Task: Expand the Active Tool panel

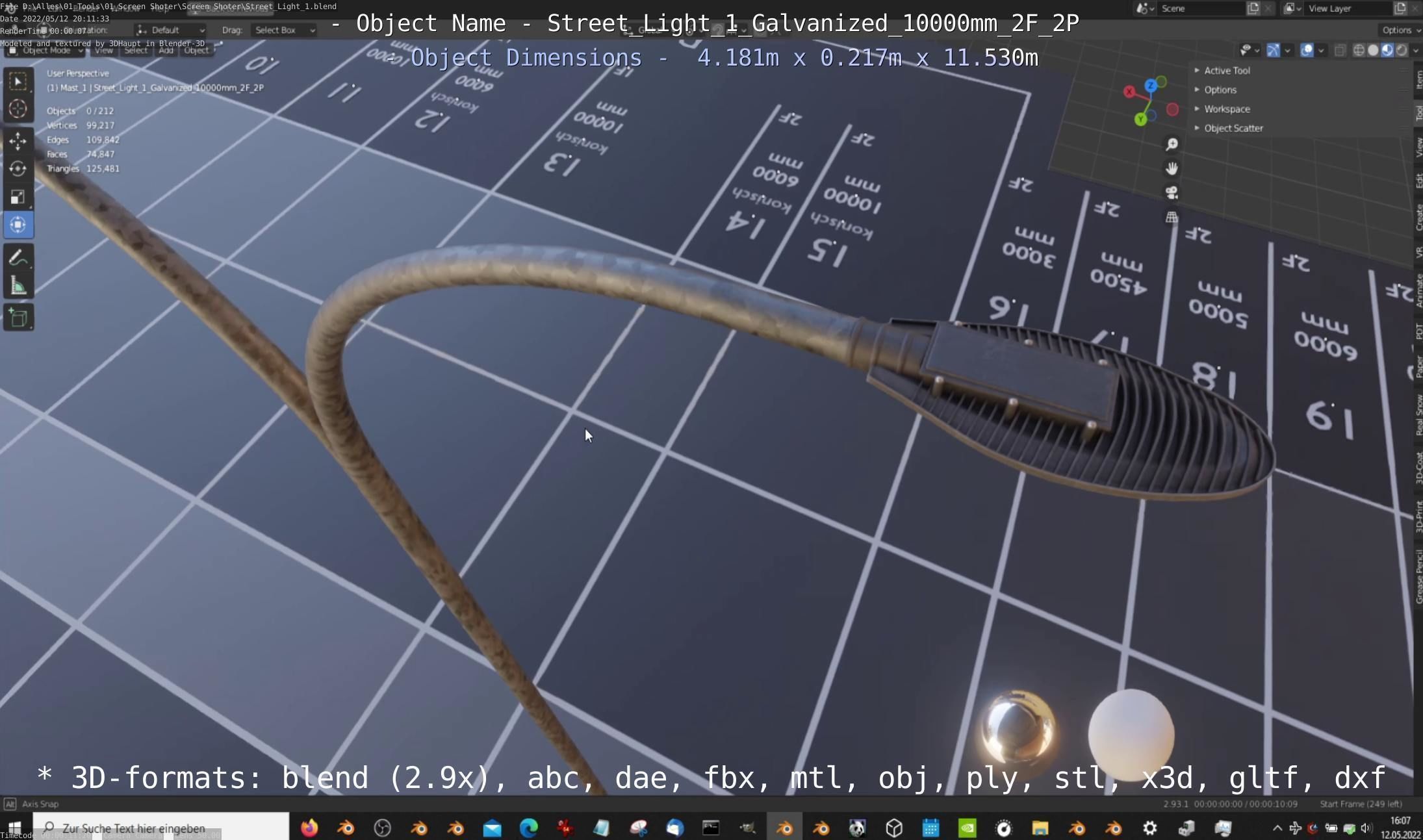Action: pyautogui.click(x=1226, y=70)
